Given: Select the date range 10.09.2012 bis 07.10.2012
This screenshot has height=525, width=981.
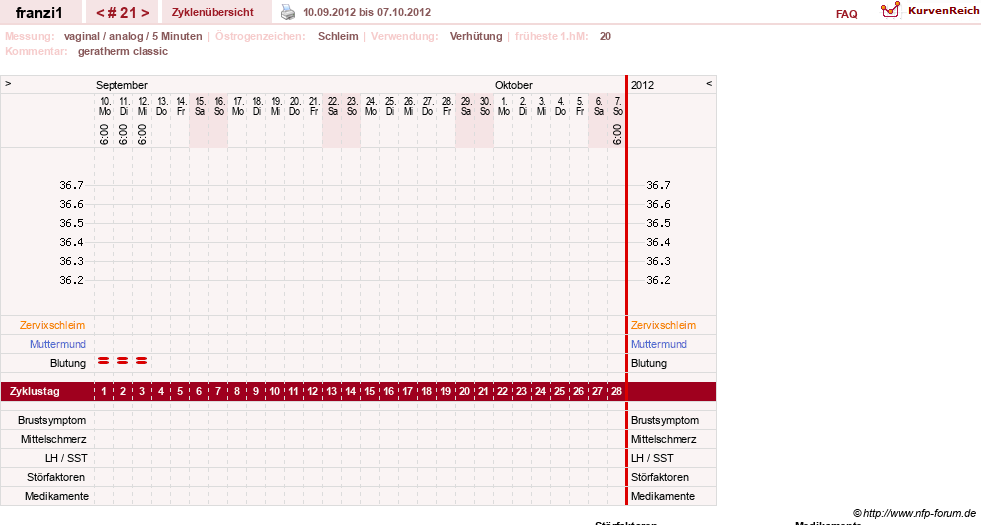Looking at the screenshot, I should click(367, 12).
